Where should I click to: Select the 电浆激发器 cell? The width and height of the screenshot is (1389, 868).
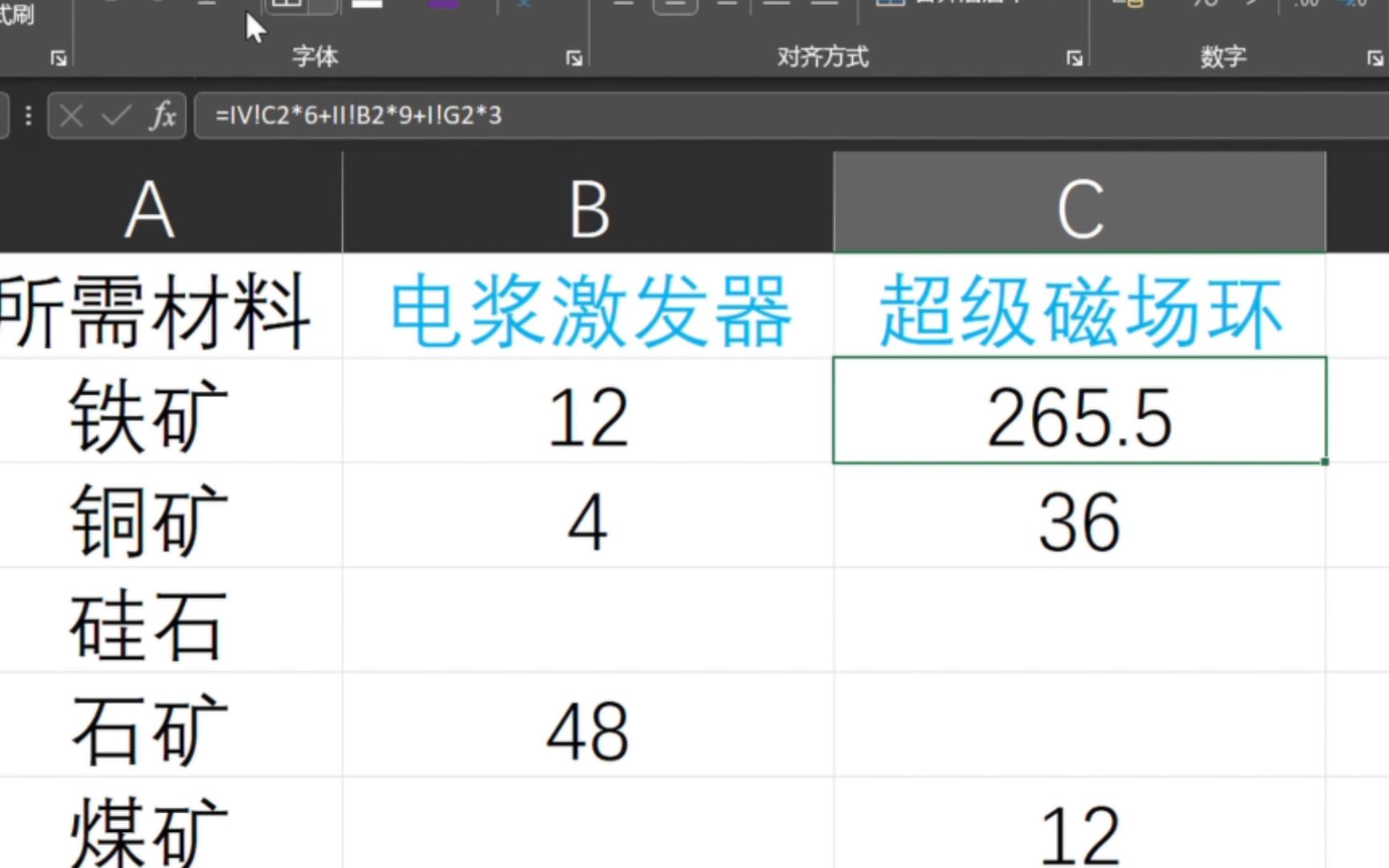point(588,305)
